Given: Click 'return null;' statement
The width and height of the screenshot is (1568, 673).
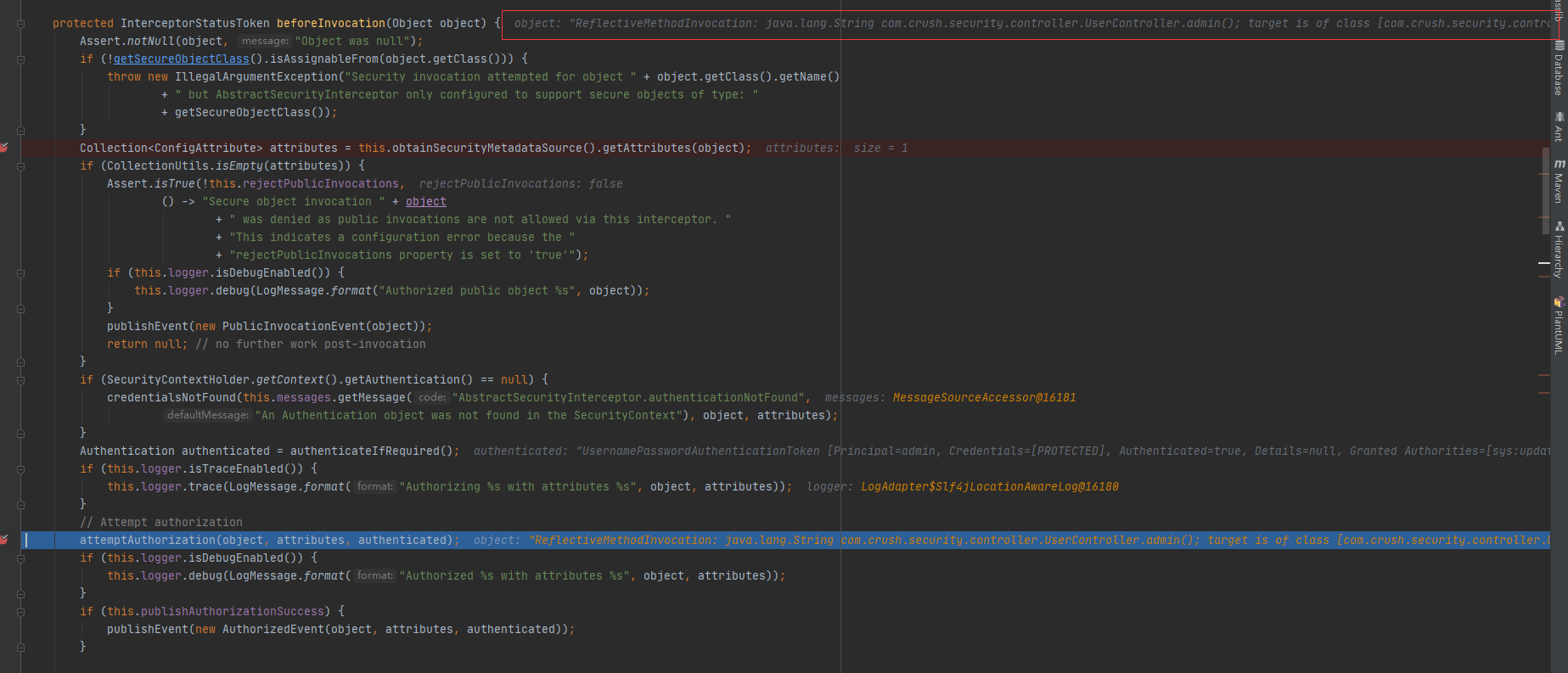Looking at the screenshot, I should (148, 344).
